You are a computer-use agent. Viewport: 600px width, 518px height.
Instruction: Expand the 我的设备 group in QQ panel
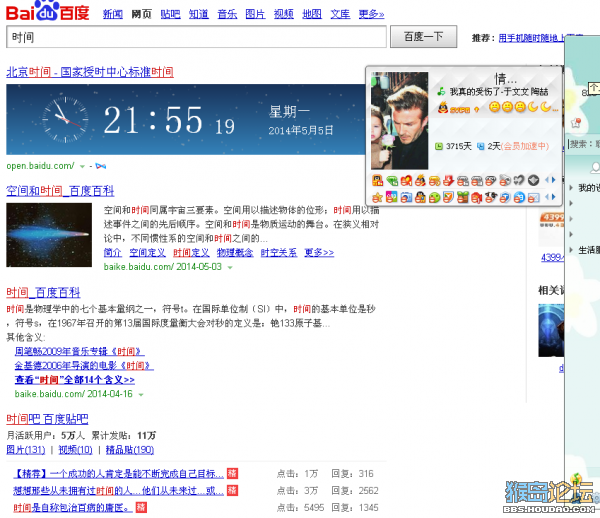coord(571,188)
